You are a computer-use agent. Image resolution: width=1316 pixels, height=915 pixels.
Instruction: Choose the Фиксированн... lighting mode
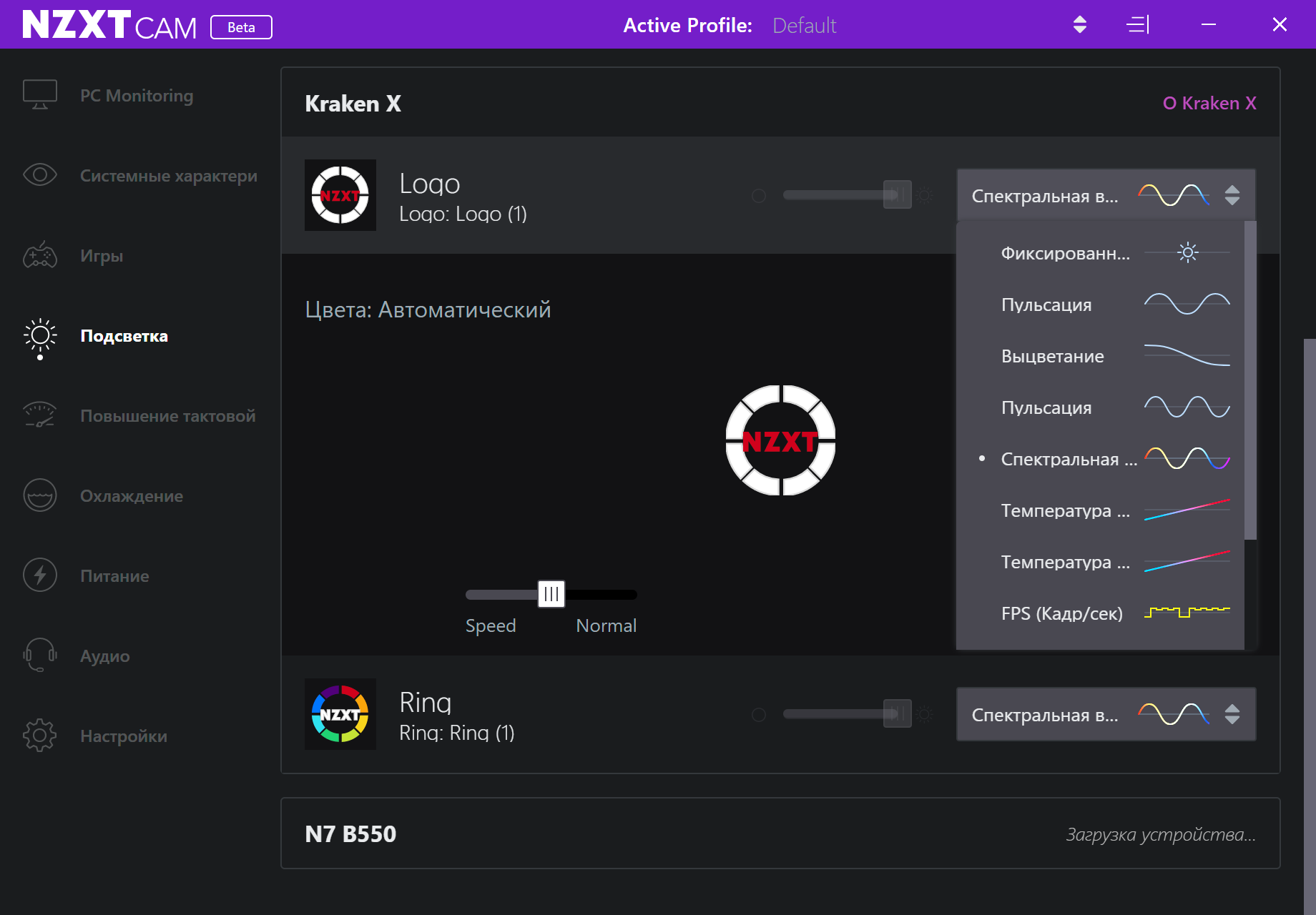1101,253
